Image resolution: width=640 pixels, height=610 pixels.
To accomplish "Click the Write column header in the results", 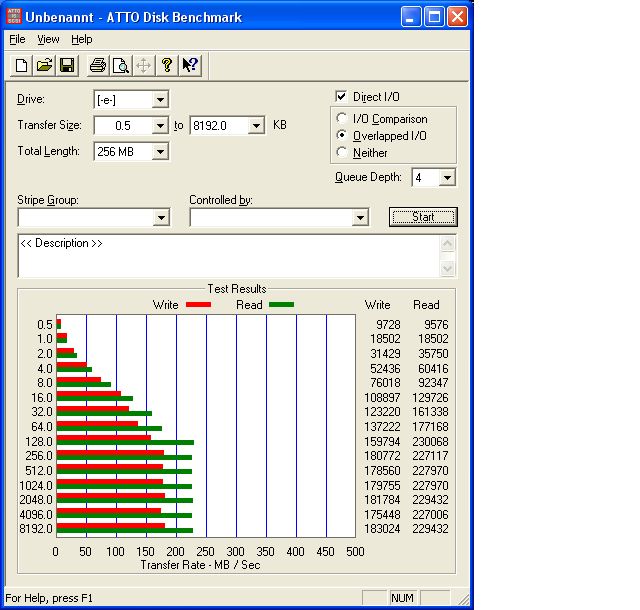I will click(378, 305).
